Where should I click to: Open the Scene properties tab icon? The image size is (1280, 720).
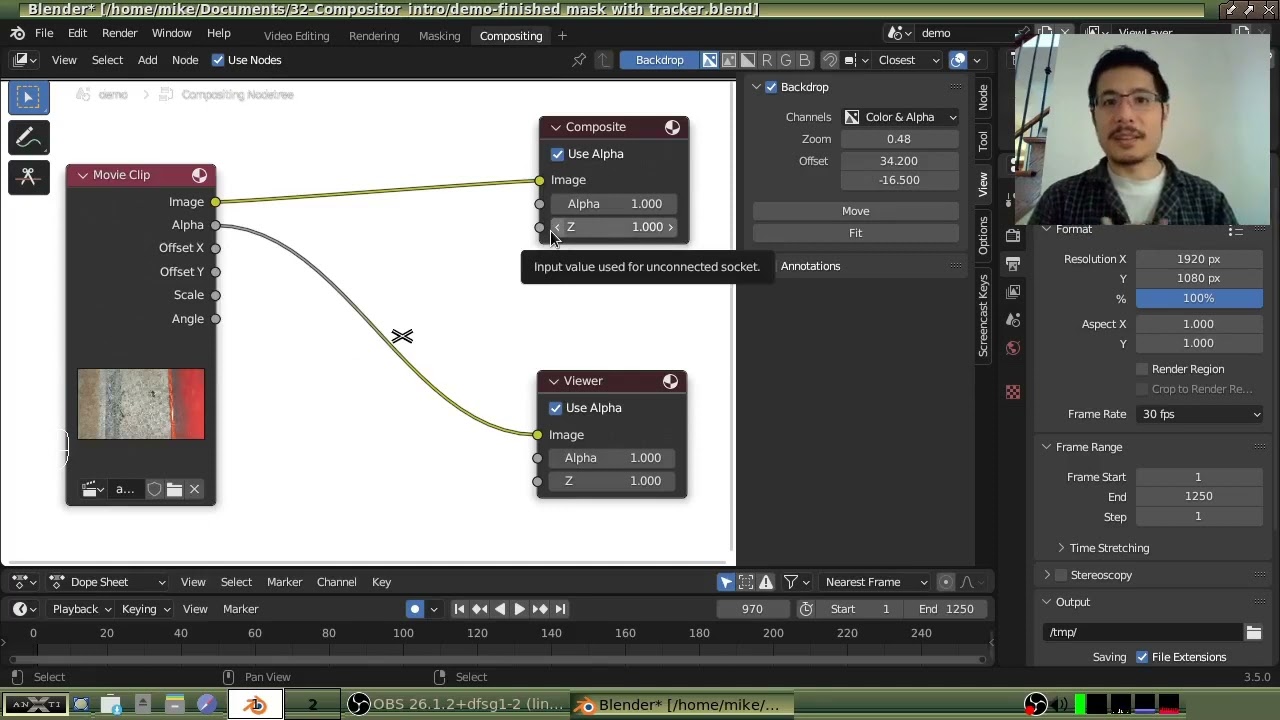[1013, 320]
